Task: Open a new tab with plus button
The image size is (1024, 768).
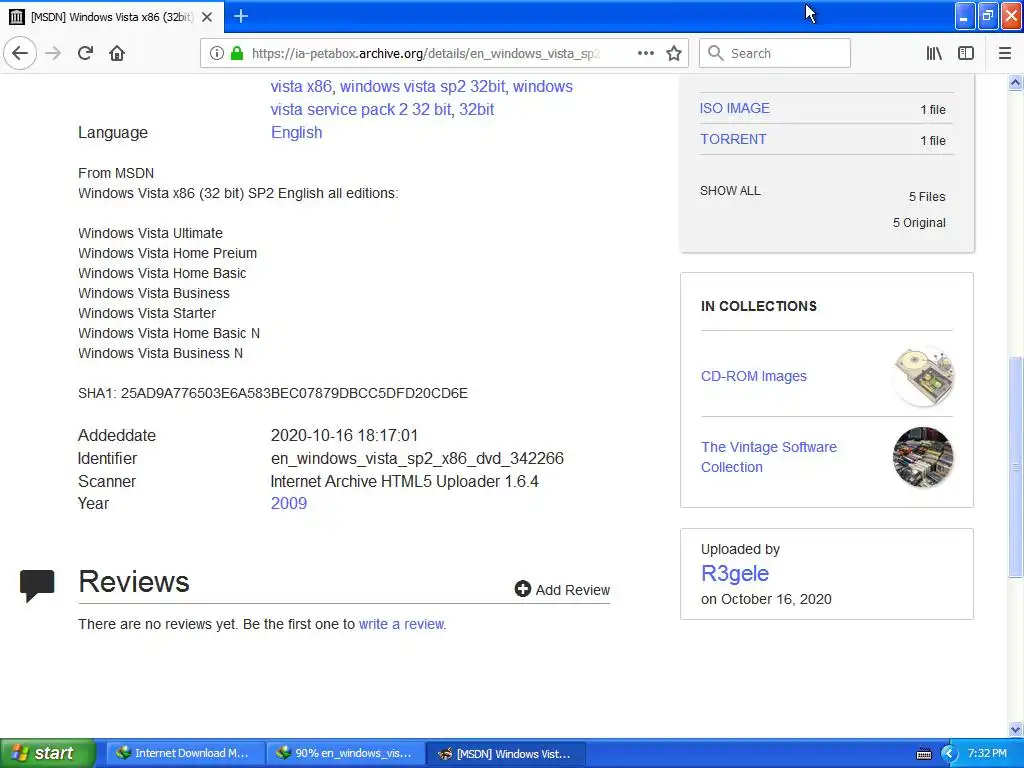Action: [x=241, y=16]
